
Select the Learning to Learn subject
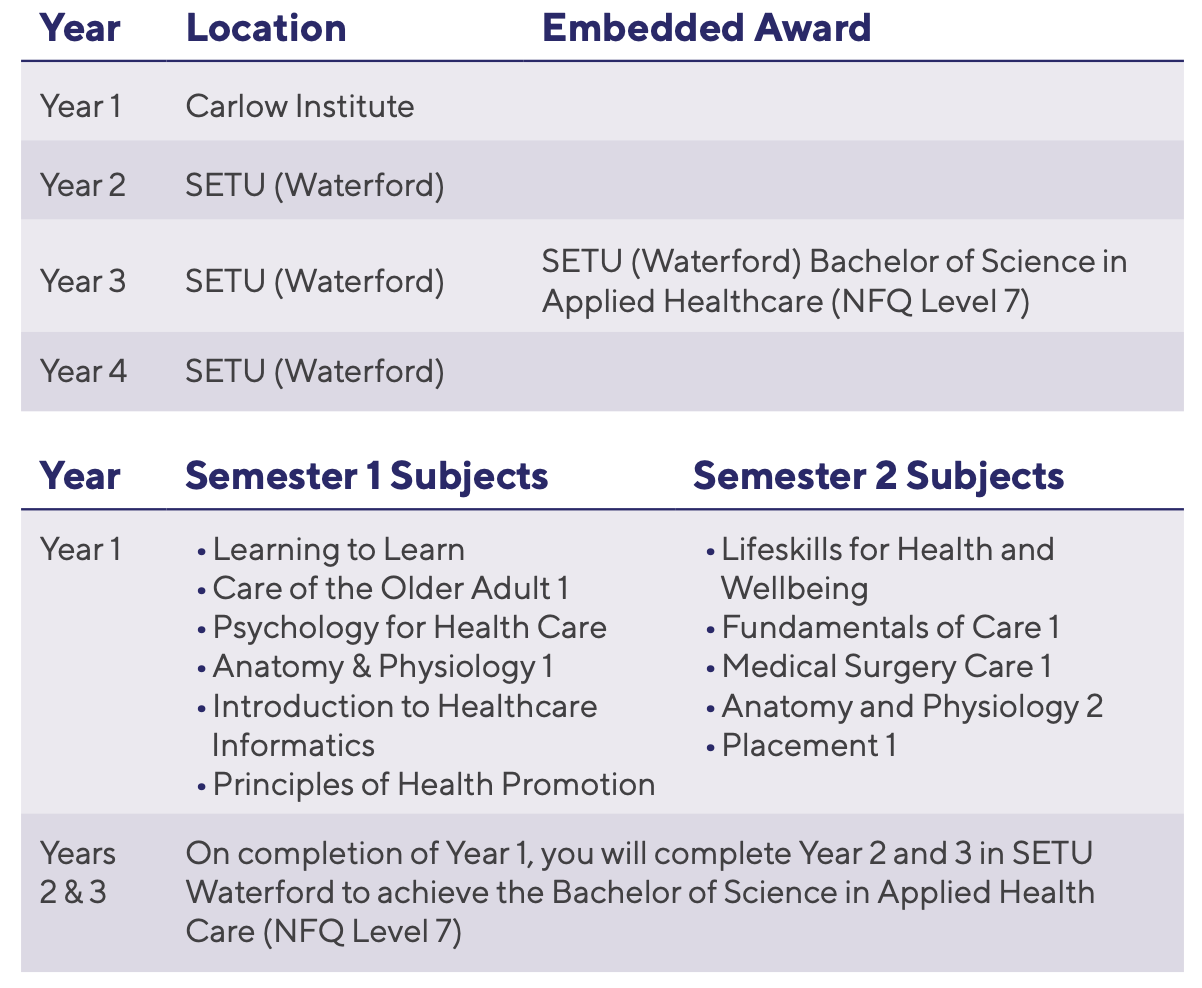pyautogui.click(x=338, y=550)
